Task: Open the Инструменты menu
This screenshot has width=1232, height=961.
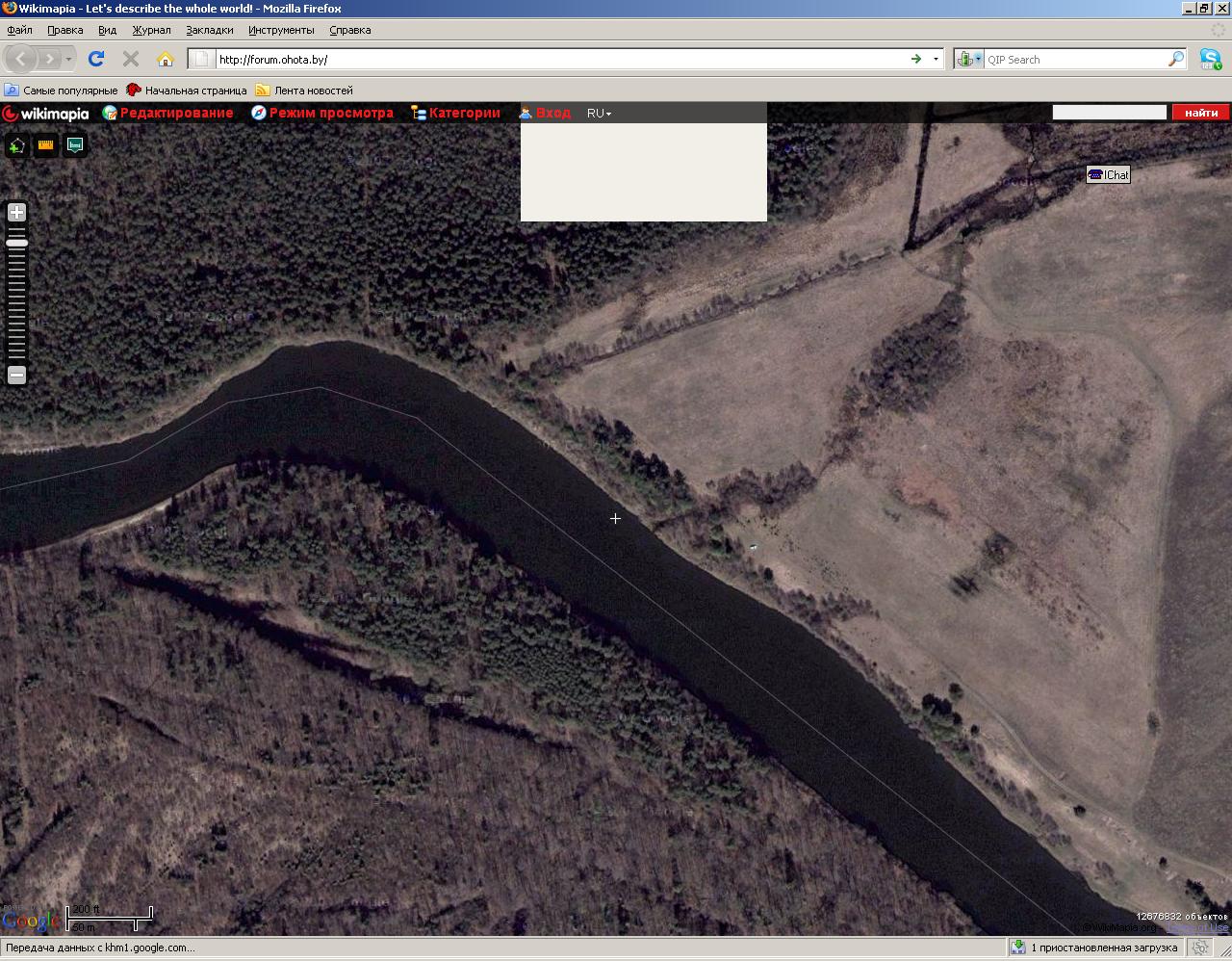Action: click(281, 30)
